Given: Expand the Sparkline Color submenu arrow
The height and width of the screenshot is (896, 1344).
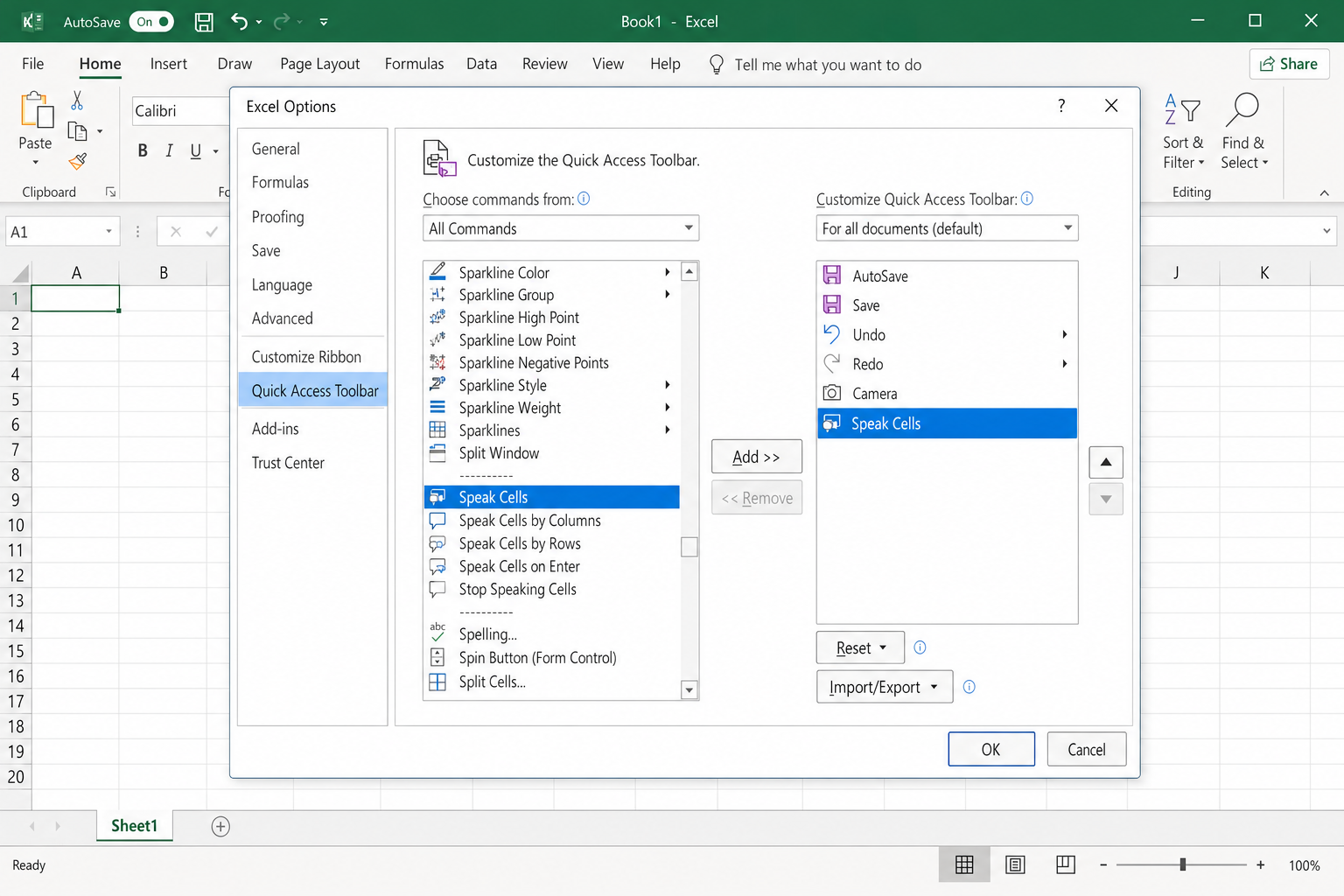Looking at the screenshot, I should [x=668, y=272].
